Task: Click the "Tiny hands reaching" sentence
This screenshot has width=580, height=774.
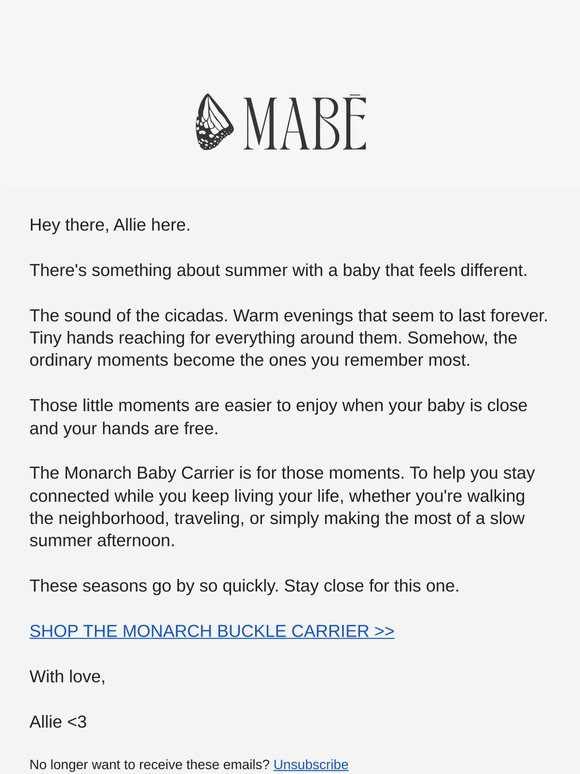Action: [216, 338]
